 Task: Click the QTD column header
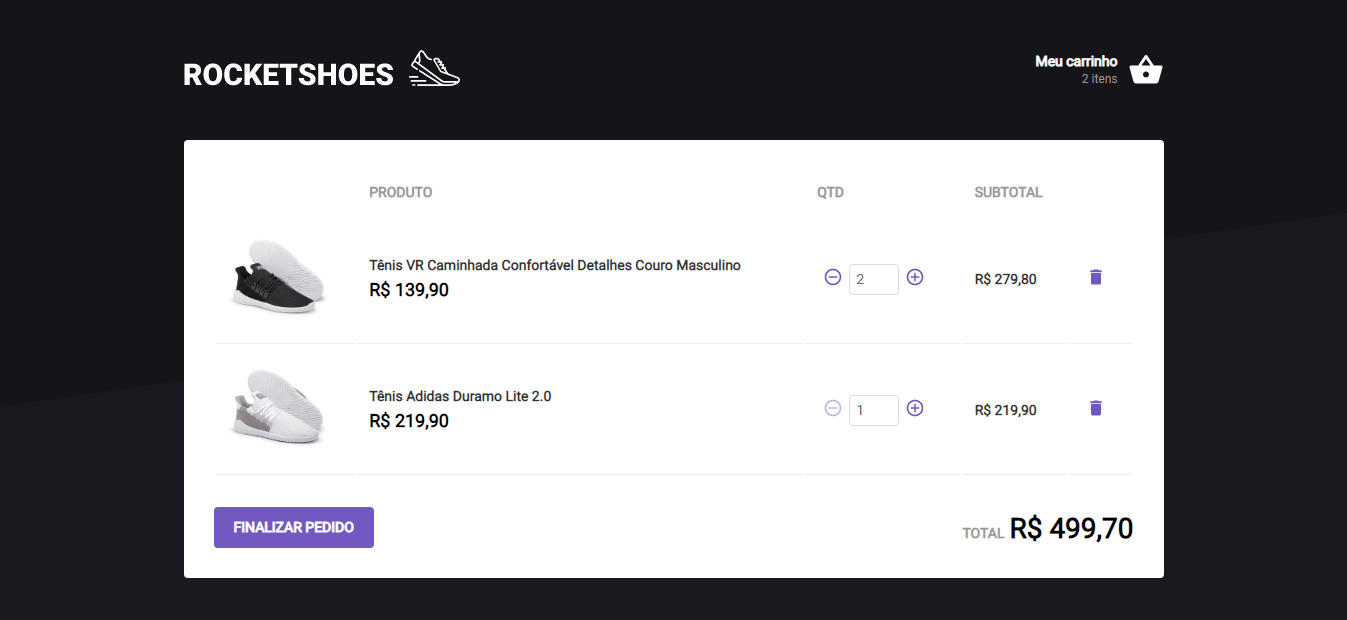click(830, 192)
